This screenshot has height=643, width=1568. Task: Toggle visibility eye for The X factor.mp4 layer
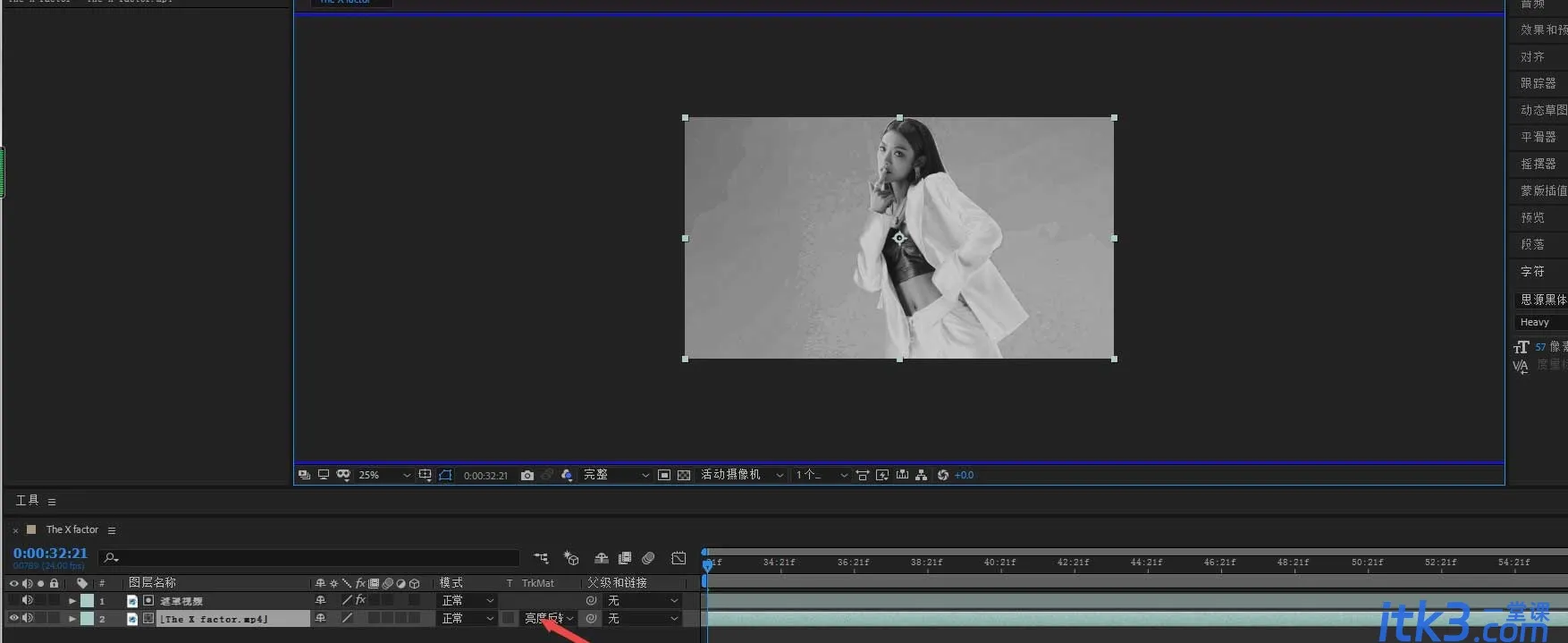(x=13, y=618)
